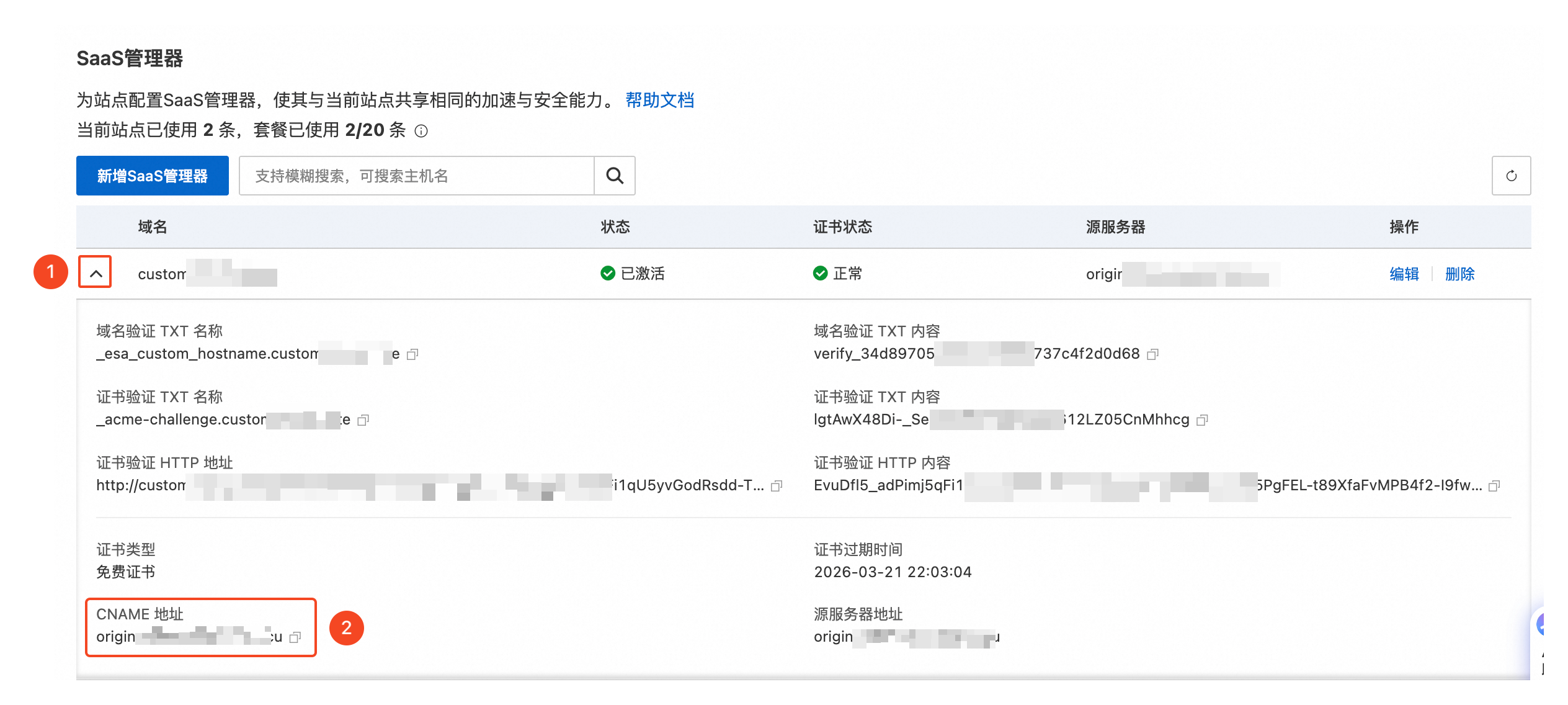Copy the 域名验证 TXT 内容 verify string
The height and width of the screenshot is (705, 1568).
[1152, 354]
